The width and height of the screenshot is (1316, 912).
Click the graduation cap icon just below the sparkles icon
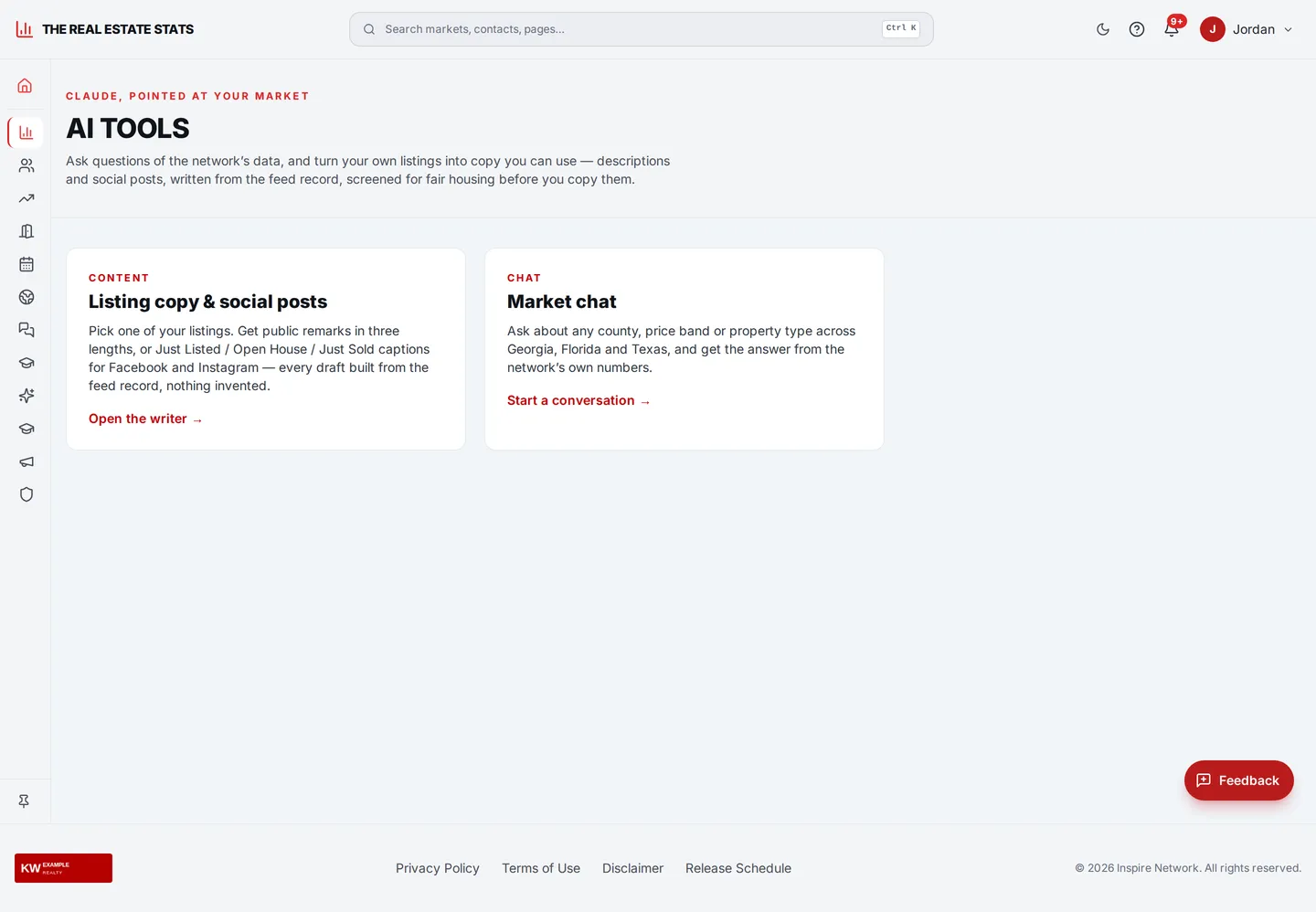27,429
